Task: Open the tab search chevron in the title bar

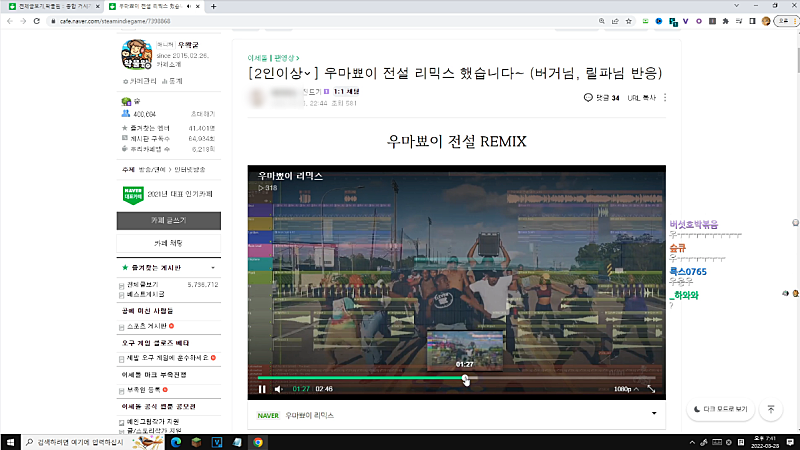Action: point(736,6)
